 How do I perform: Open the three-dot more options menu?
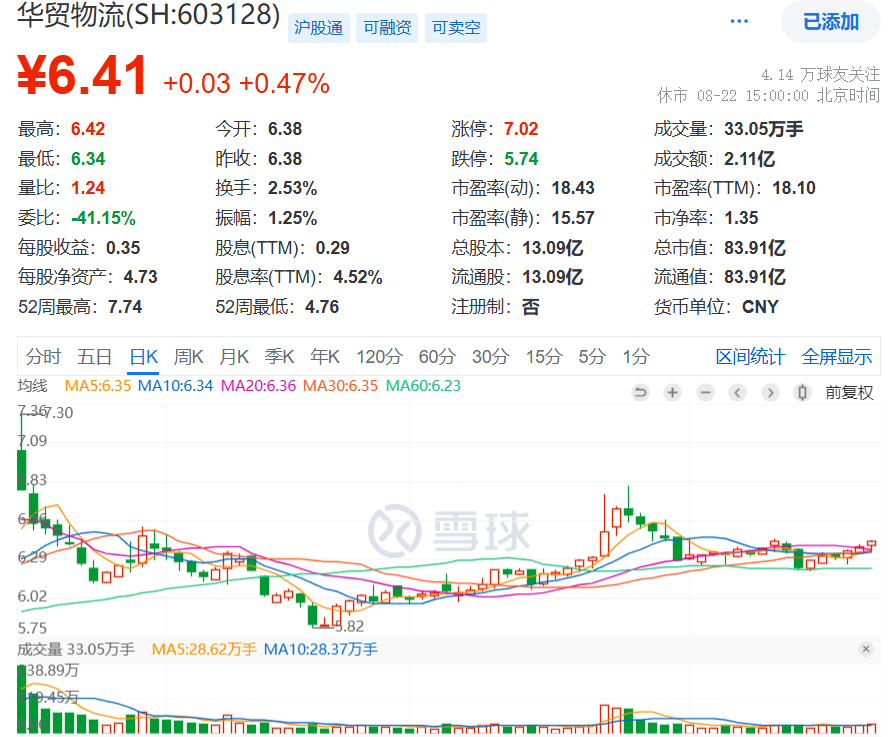point(739,21)
